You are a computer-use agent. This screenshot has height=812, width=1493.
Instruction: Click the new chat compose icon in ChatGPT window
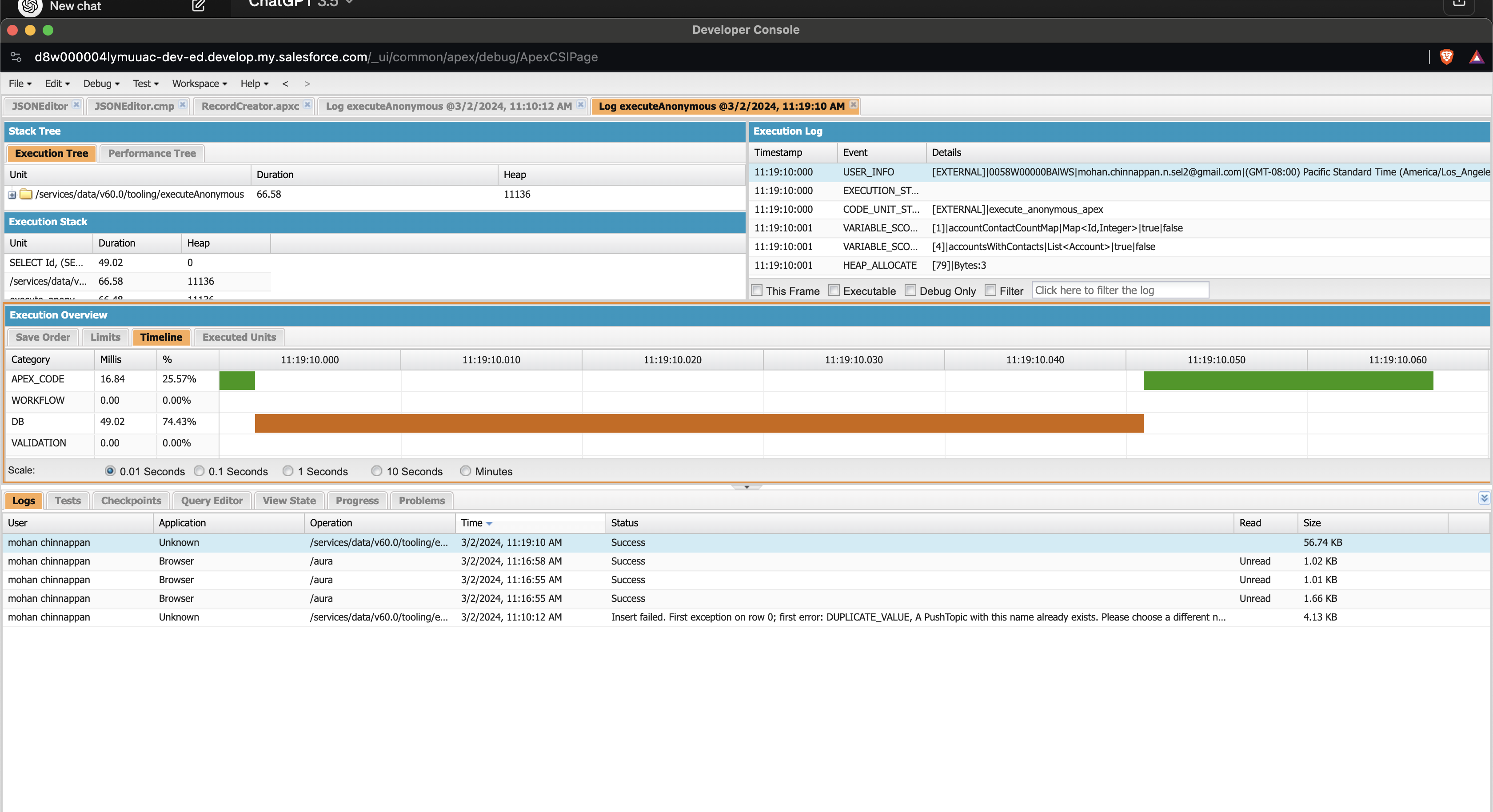click(x=198, y=6)
